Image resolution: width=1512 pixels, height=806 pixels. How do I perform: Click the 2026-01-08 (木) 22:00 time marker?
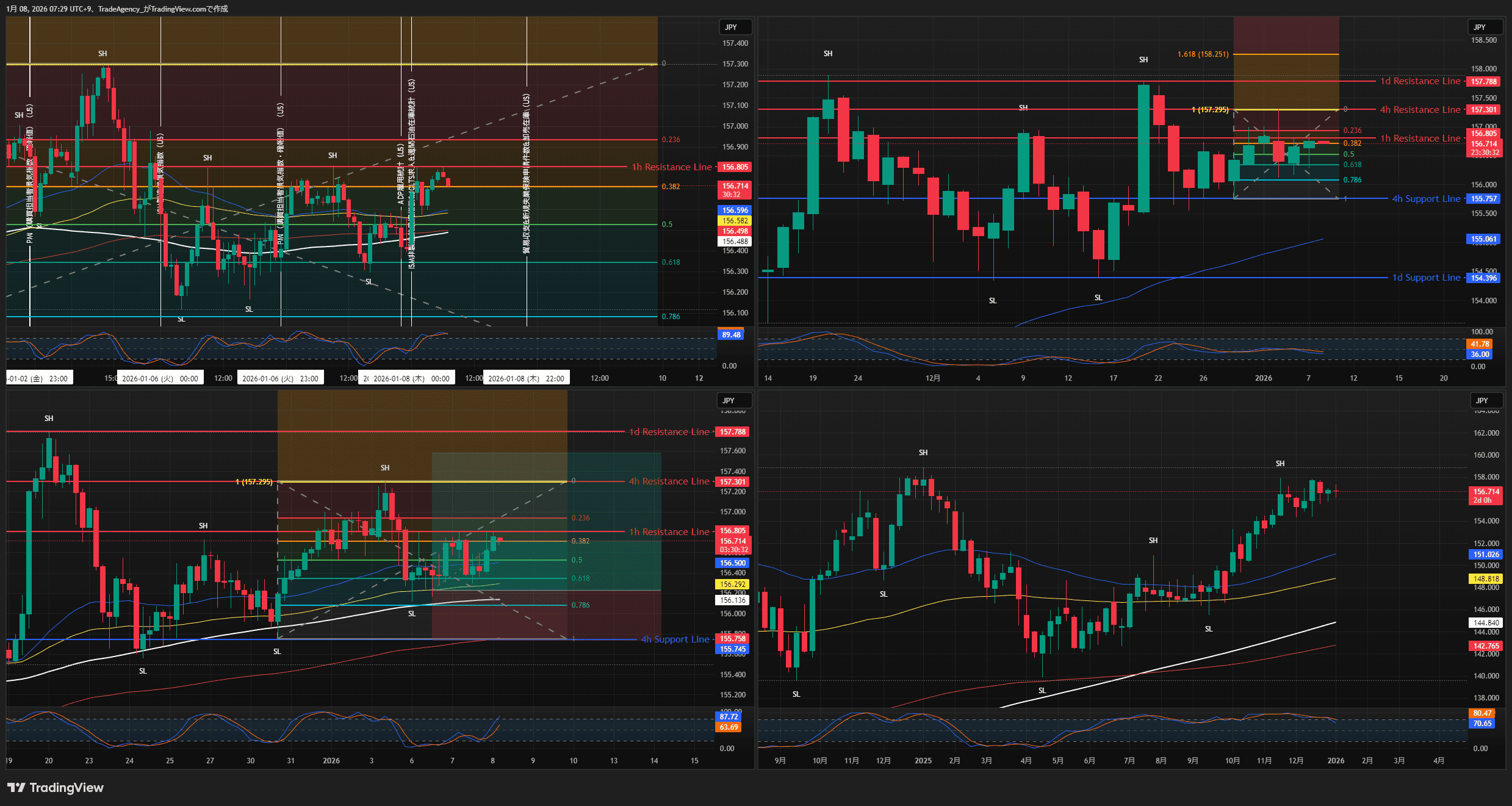pos(526,378)
